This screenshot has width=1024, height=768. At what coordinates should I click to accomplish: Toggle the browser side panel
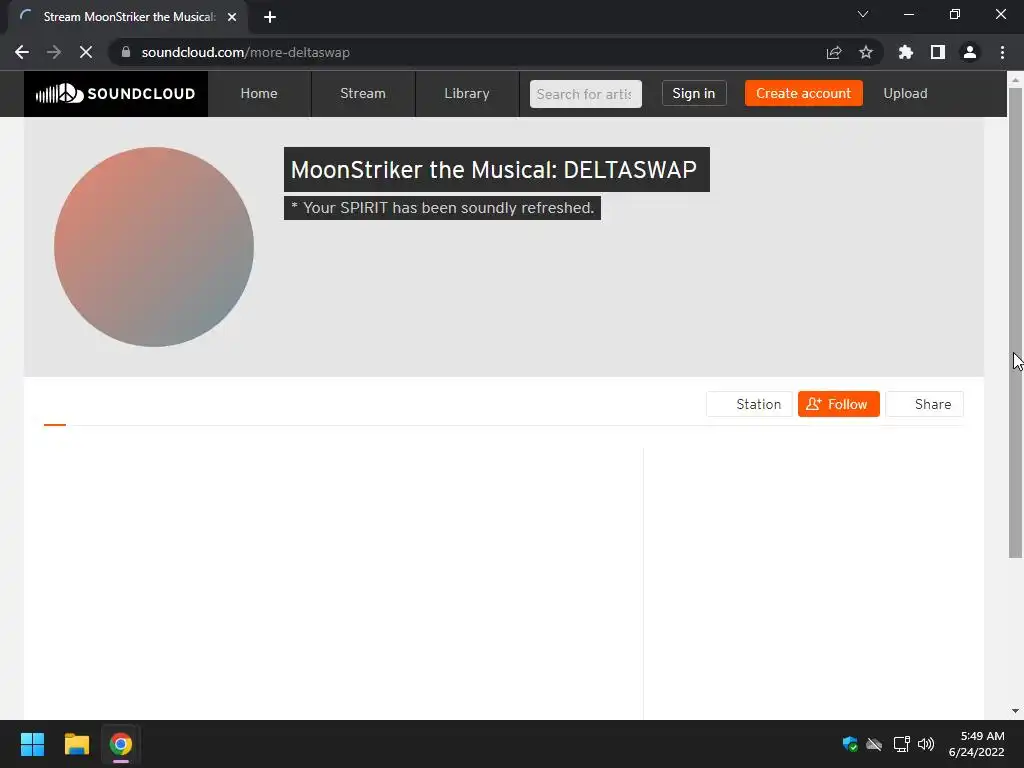tap(938, 52)
